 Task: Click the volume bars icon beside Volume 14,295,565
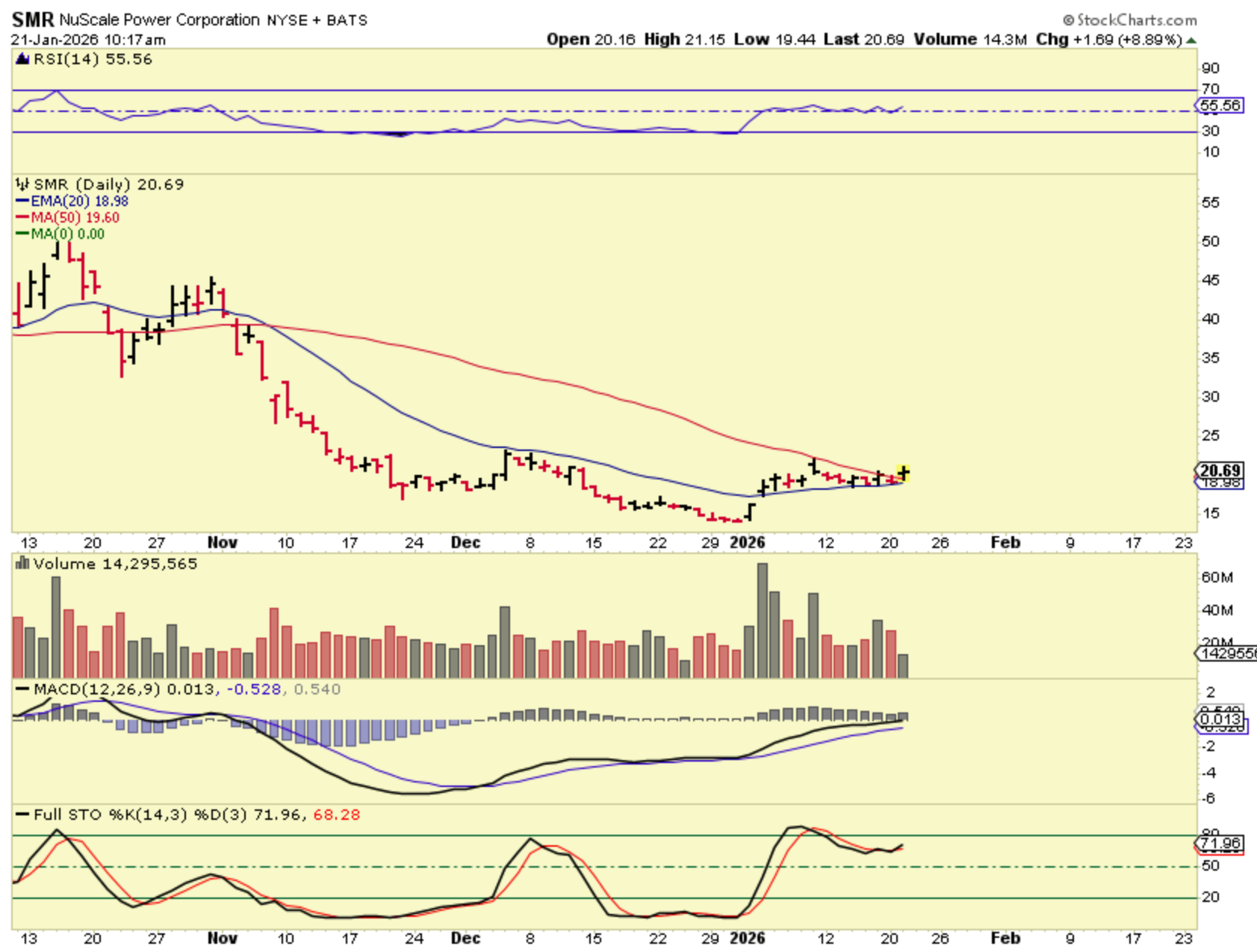point(22,564)
